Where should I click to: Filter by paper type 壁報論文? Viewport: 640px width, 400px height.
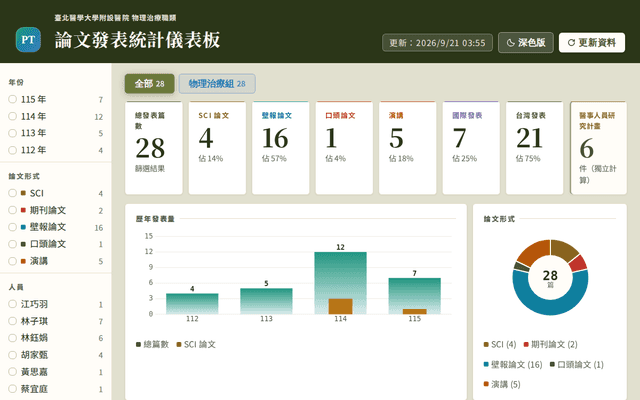tap(56, 227)
